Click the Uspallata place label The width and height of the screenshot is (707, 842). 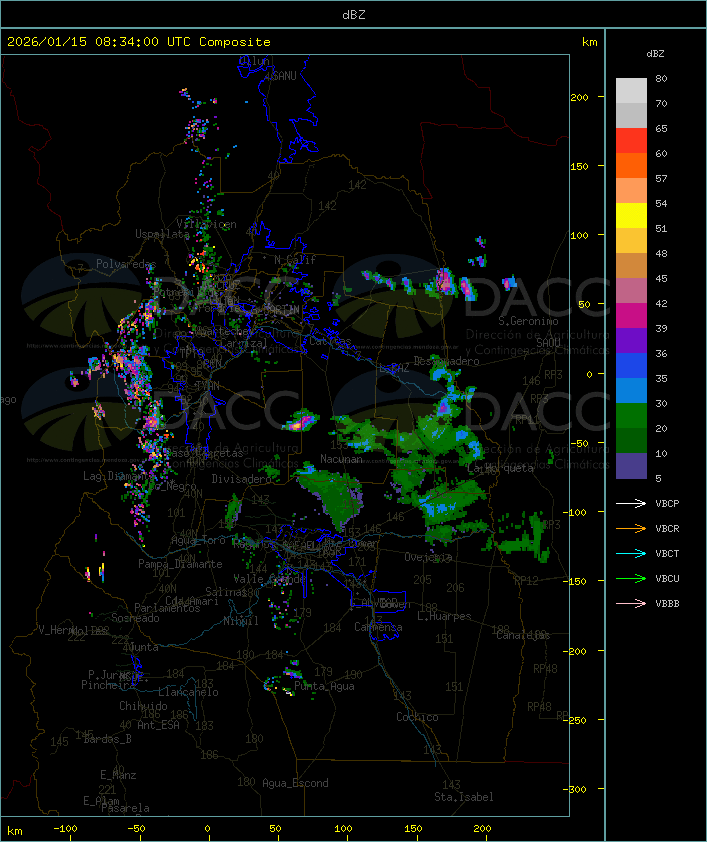pyautogui.click(x=162, y=234)
